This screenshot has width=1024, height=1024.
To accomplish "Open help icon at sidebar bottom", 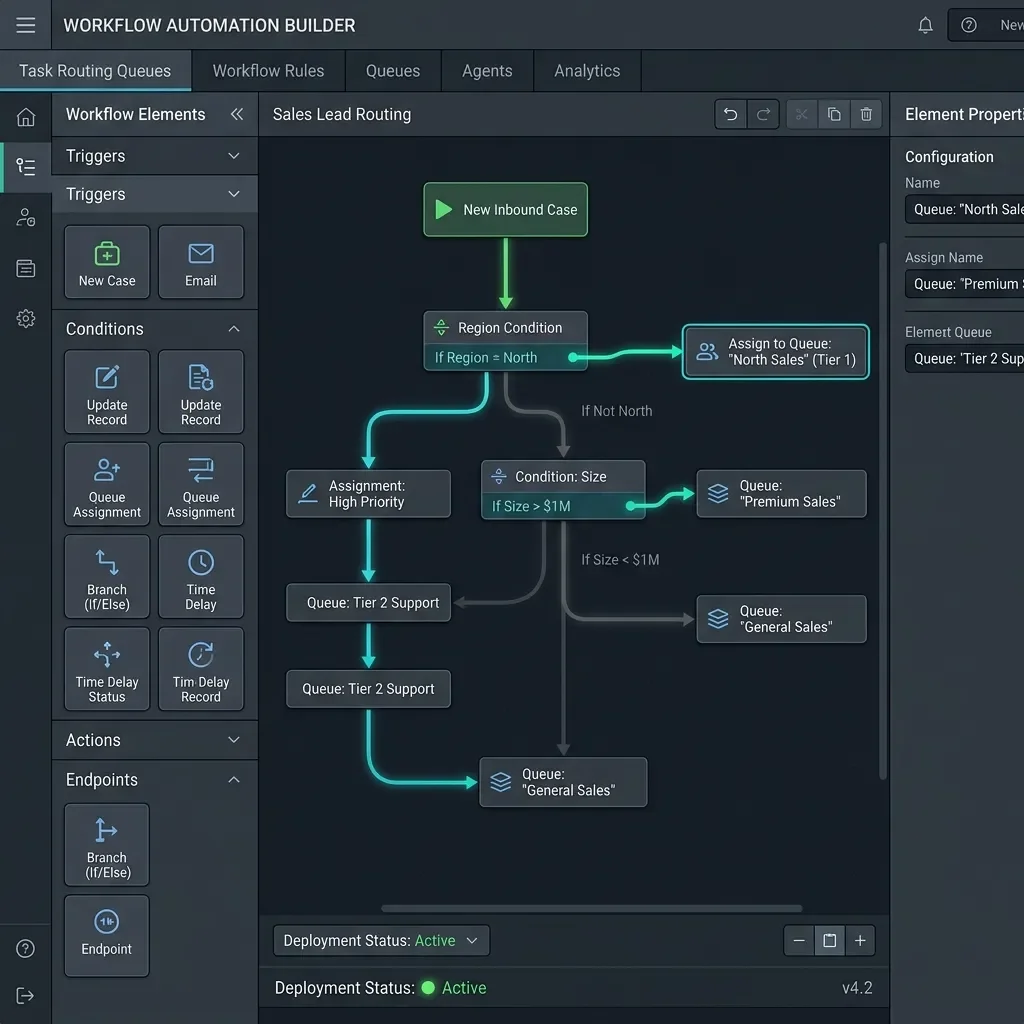I will pos(25,948).
